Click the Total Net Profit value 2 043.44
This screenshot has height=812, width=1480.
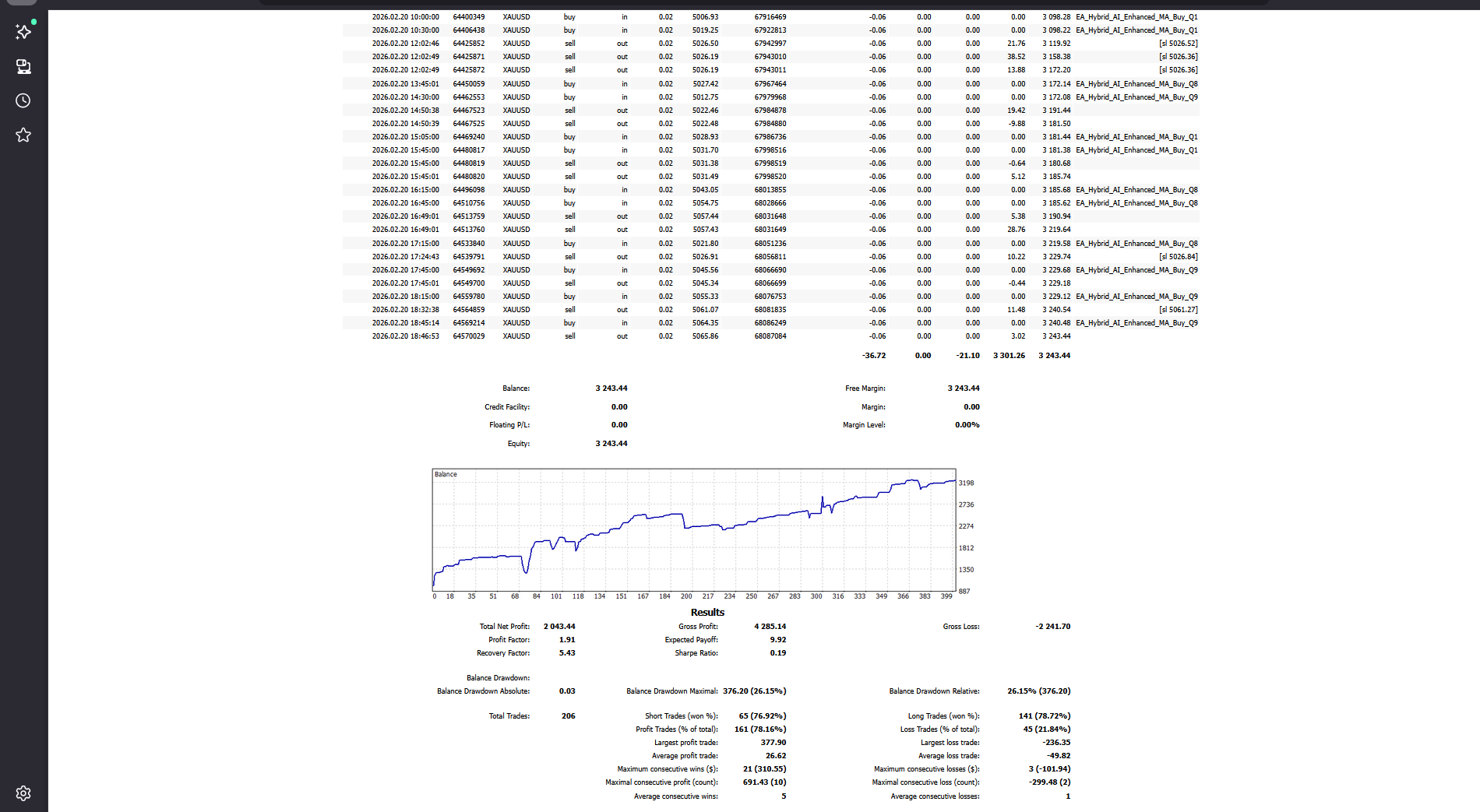559,627
